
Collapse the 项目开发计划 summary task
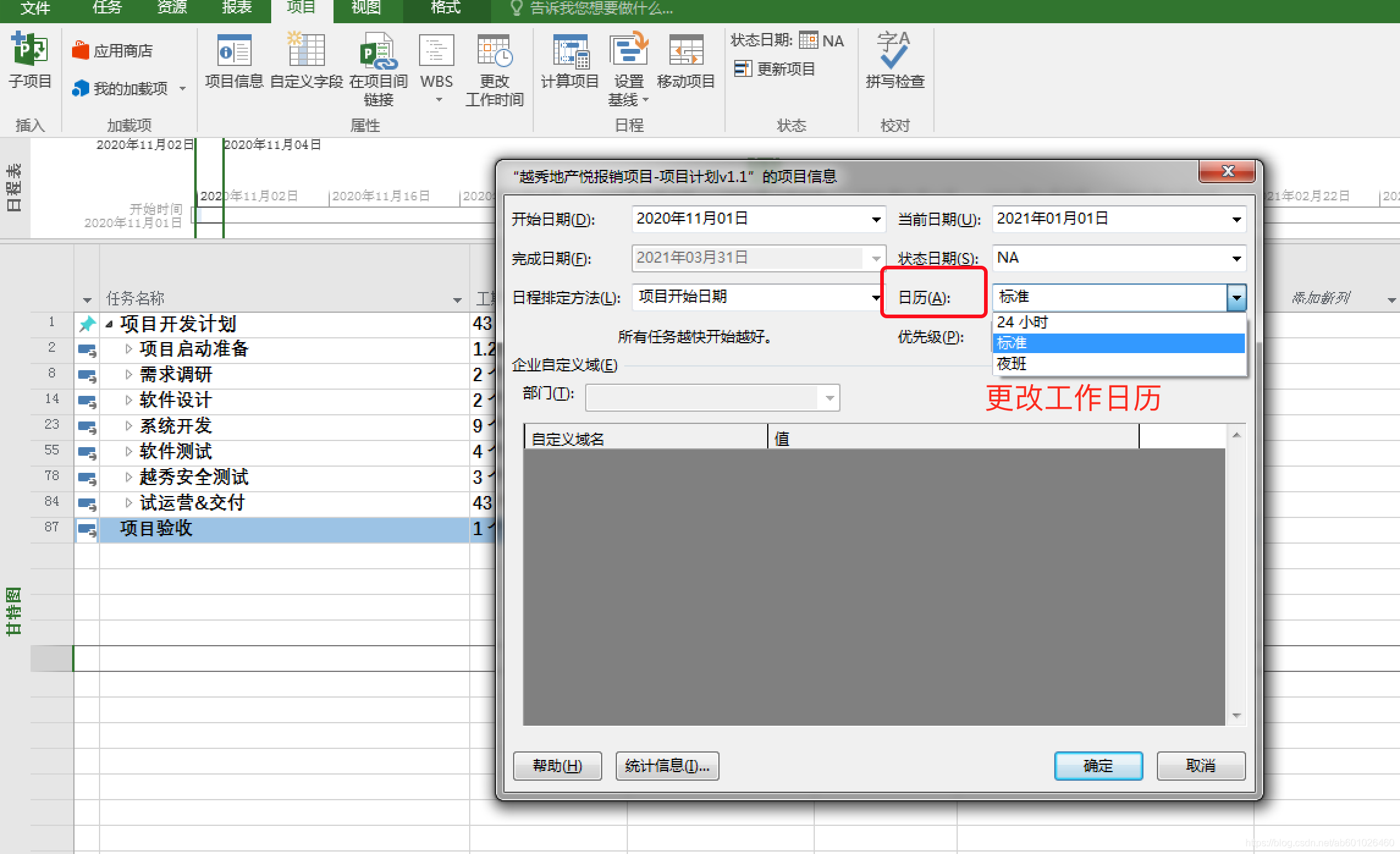tap(109, 324)
